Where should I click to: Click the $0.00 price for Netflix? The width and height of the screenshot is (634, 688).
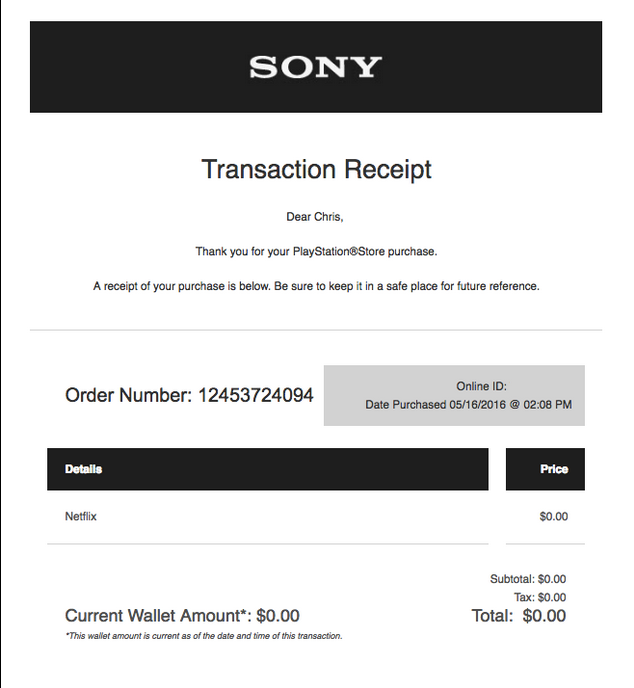tap(553, 517)
